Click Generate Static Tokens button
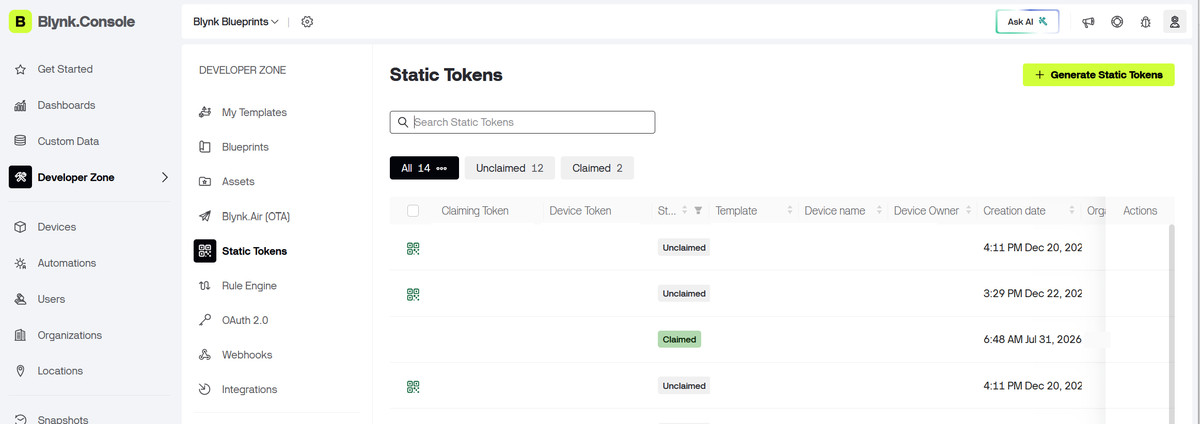 point(1098,75)
